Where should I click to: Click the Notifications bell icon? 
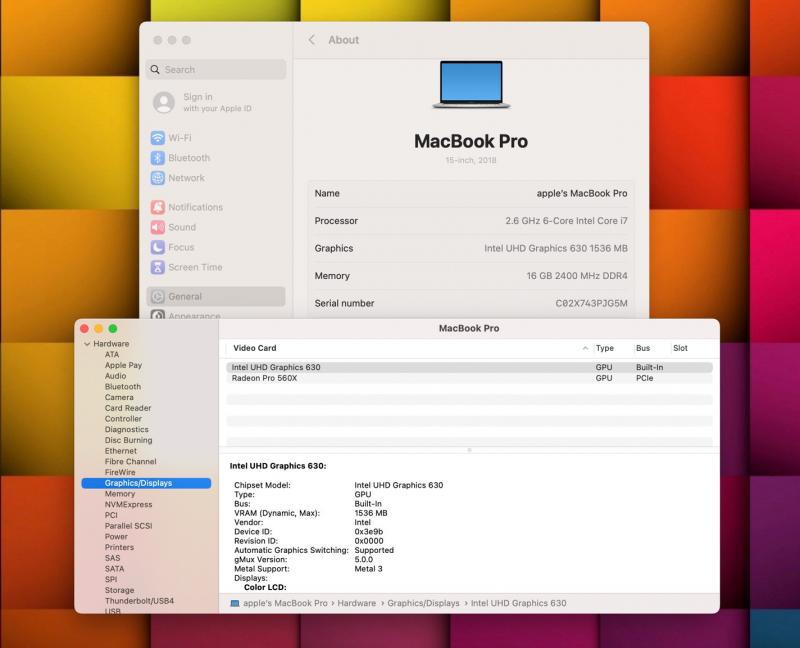pos(158,207)
